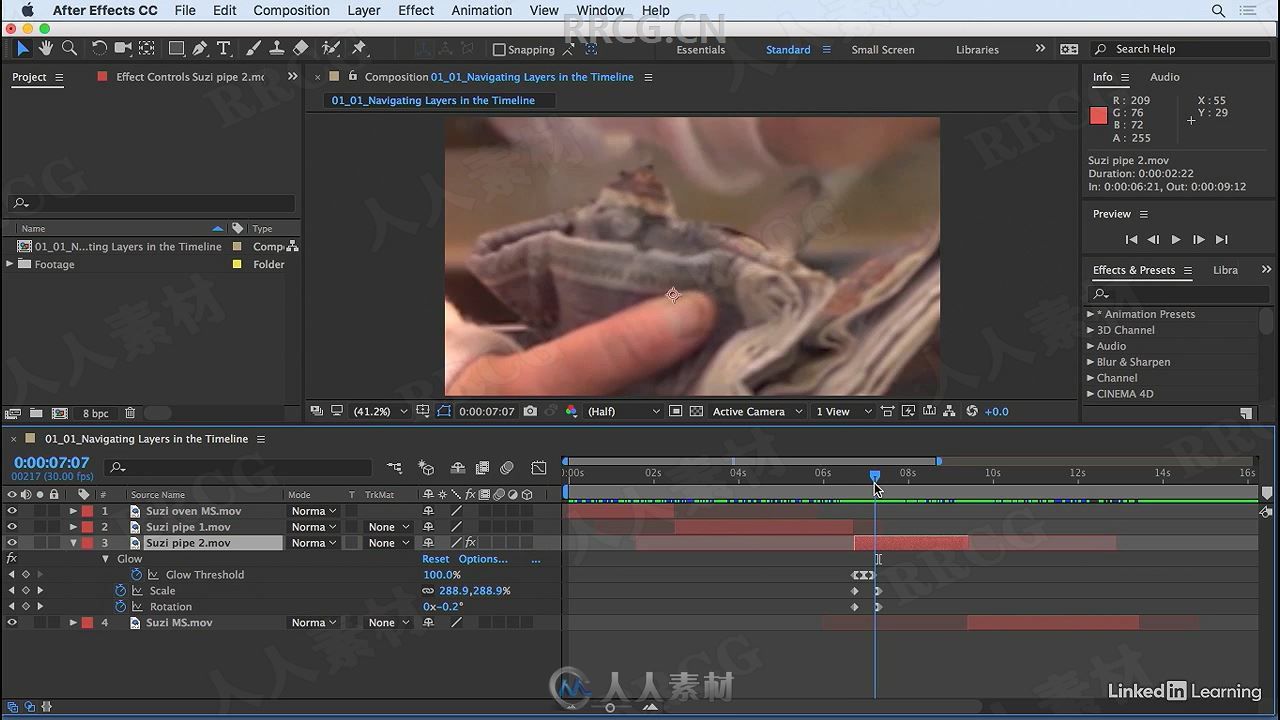The image size is (1280, 720).
Task: Select the Brush tool
Action: tap(253, 48)
